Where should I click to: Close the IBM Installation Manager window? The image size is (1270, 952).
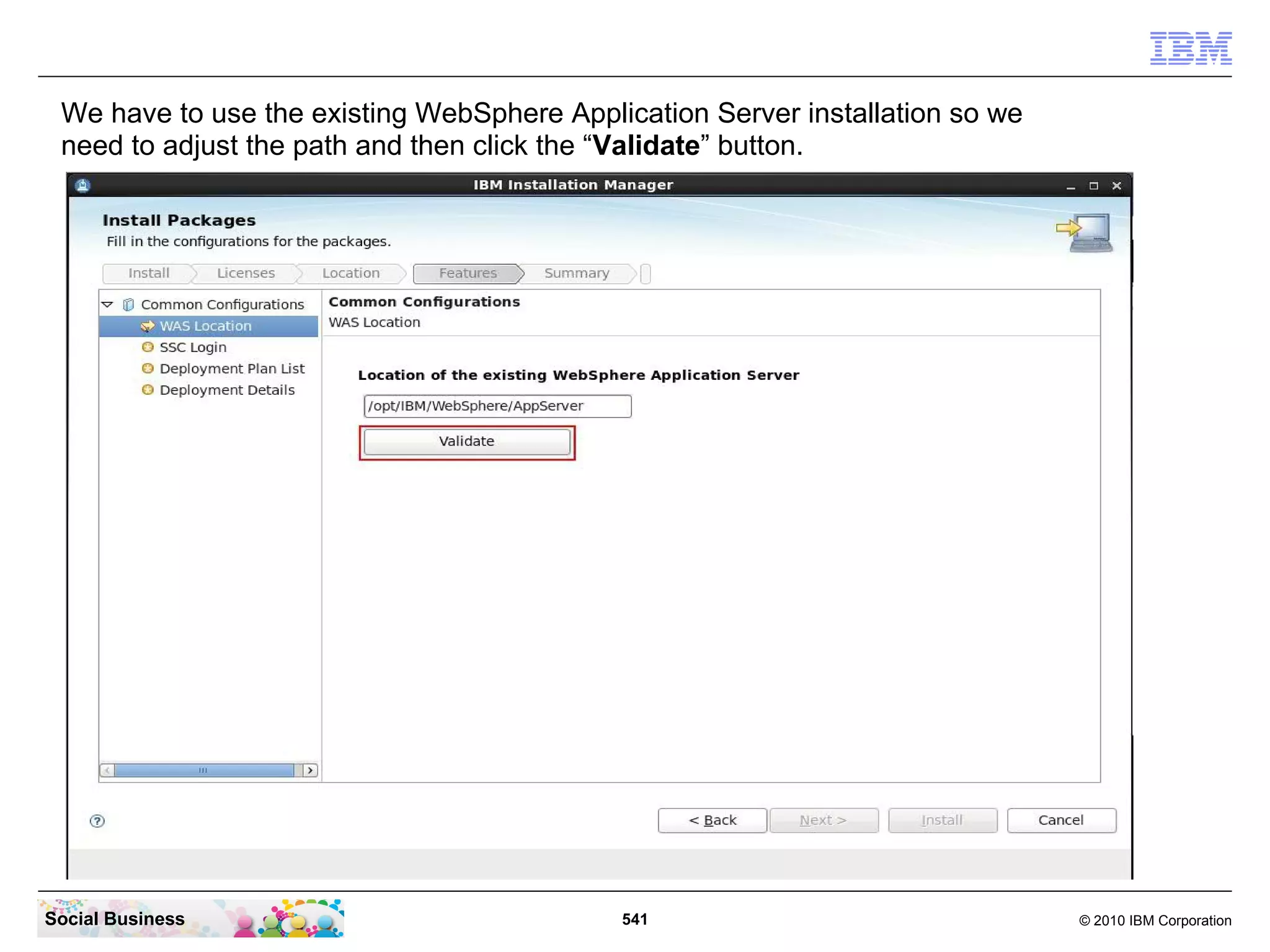click(1117, 186)
